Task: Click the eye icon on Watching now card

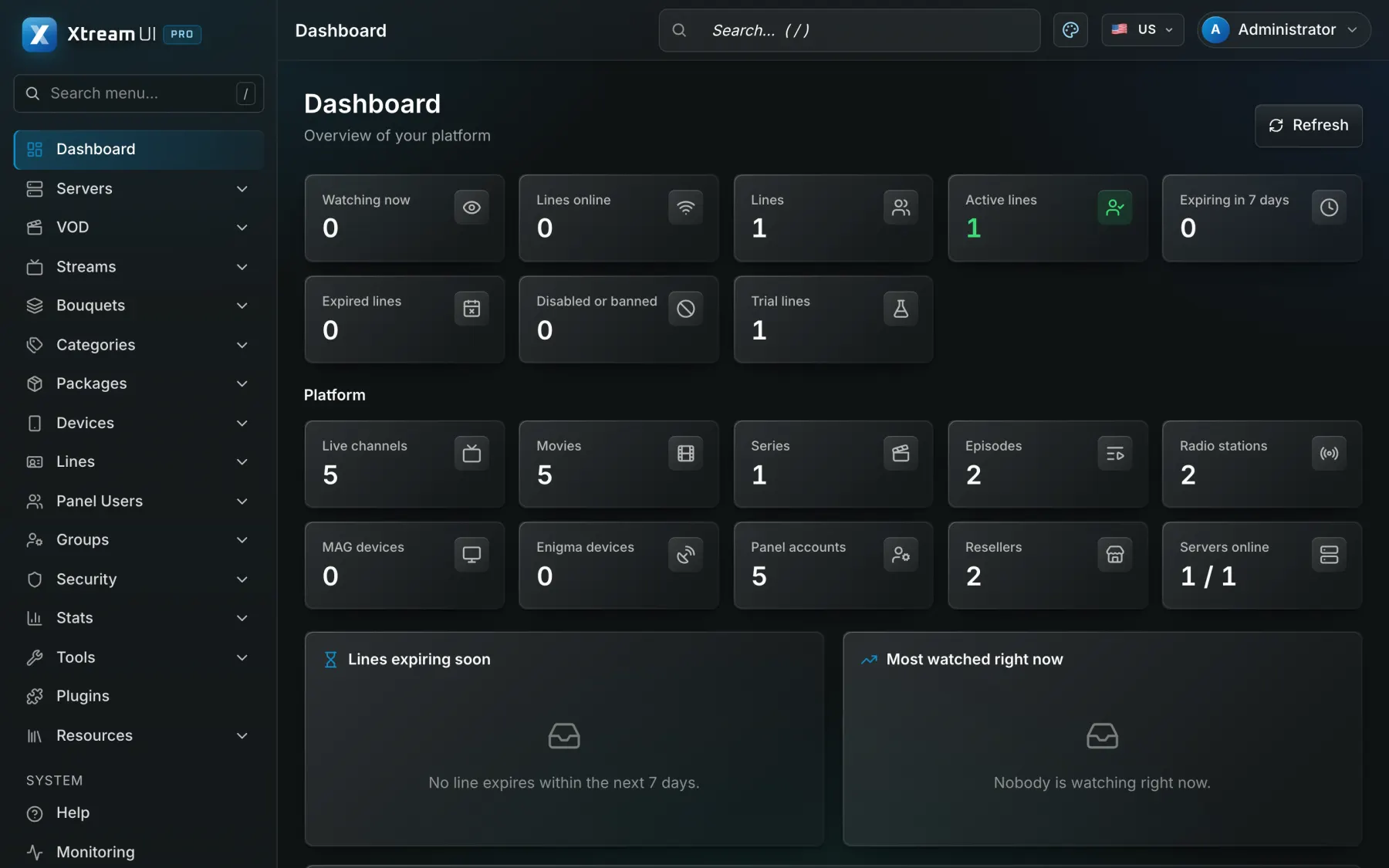Action: pos(471,208)
